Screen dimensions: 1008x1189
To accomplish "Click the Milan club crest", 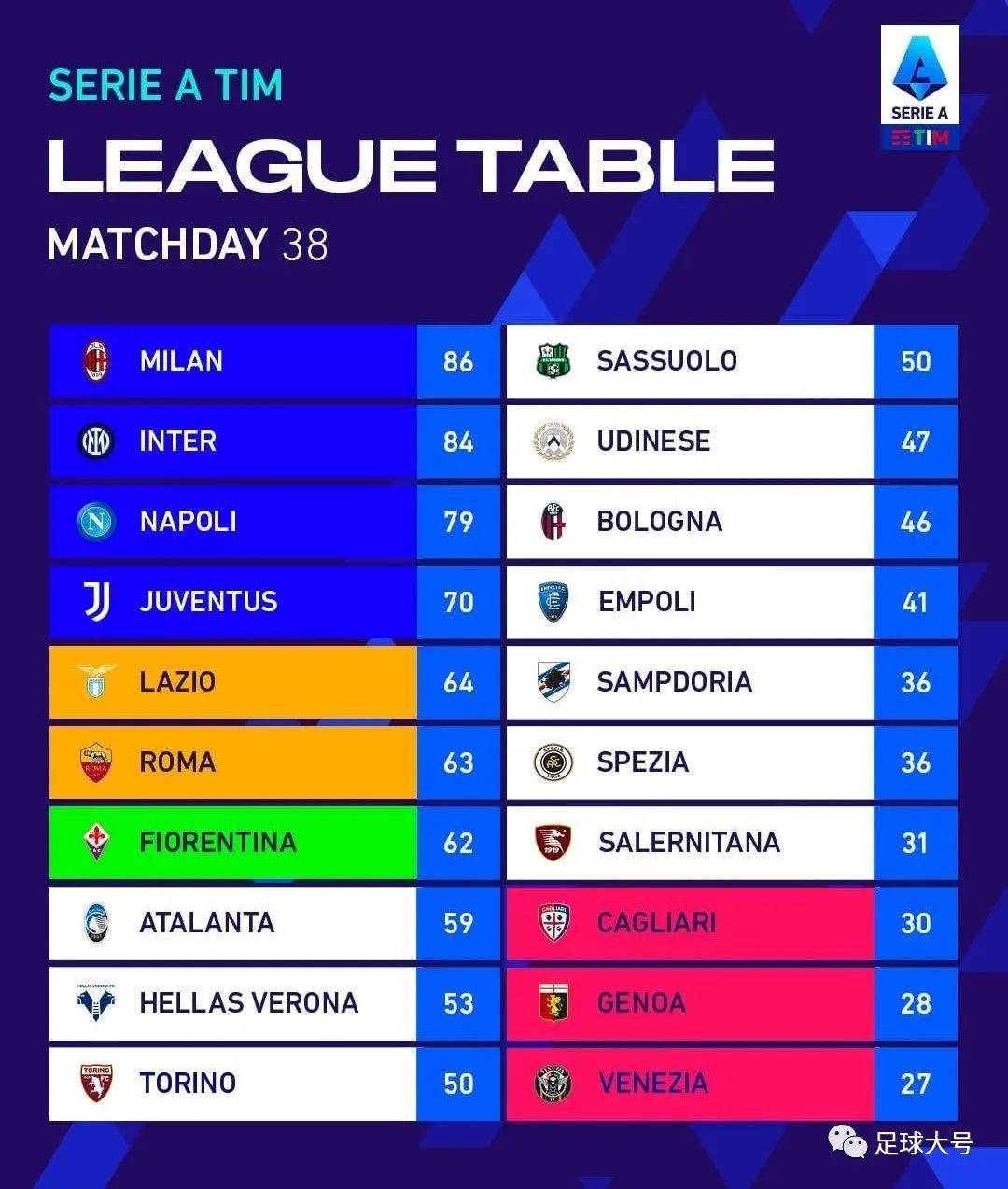I will coord(96,361).
